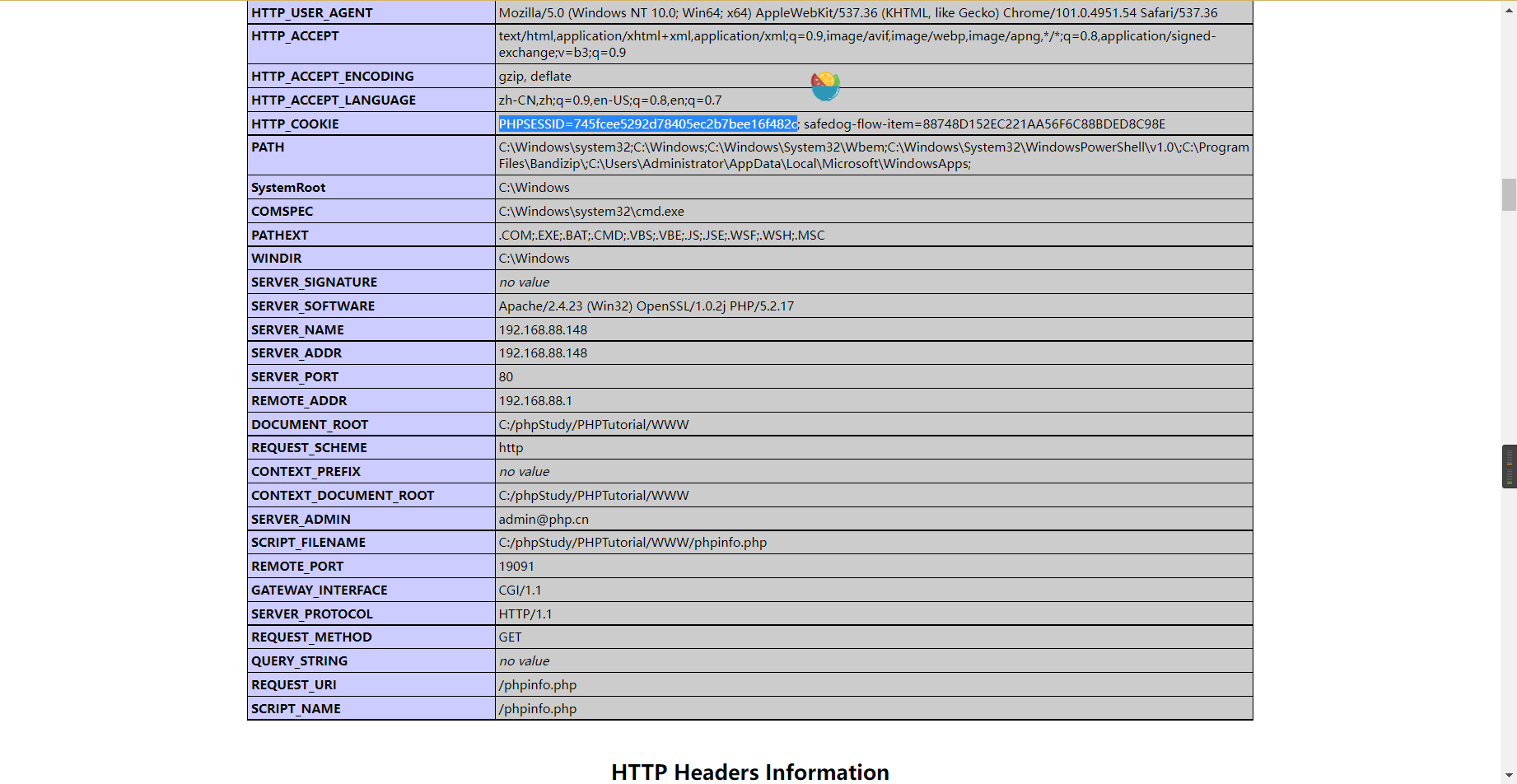Click the Apache/2.4.23 server software value
Viewport: 1517px width, 784px height.
pyautogui.click(x=646, y=306)
